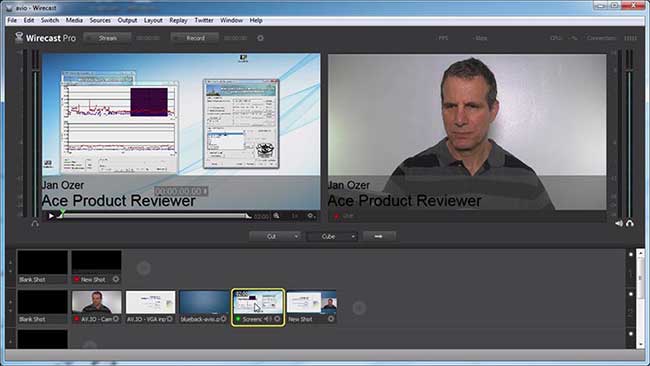Screen dimensions: 650x366
Task: Open the Media menu
Action: [x=74, y=20]
